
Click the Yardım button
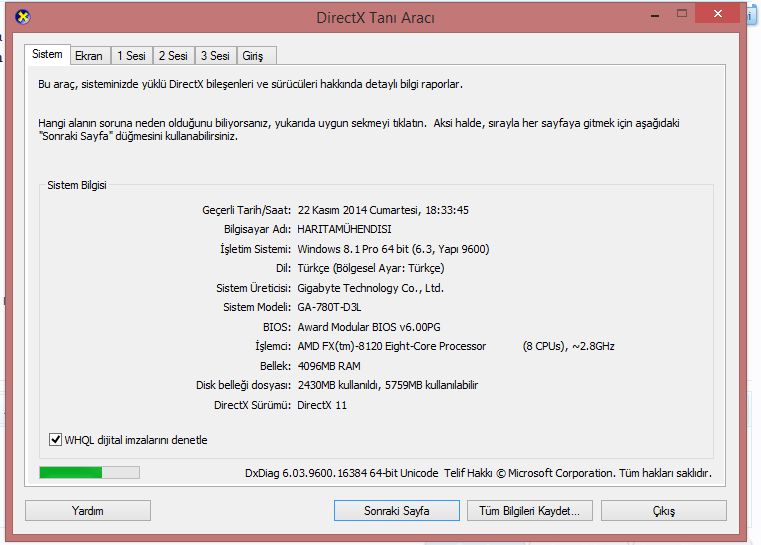pyautogui.click(x=88, y=511)
